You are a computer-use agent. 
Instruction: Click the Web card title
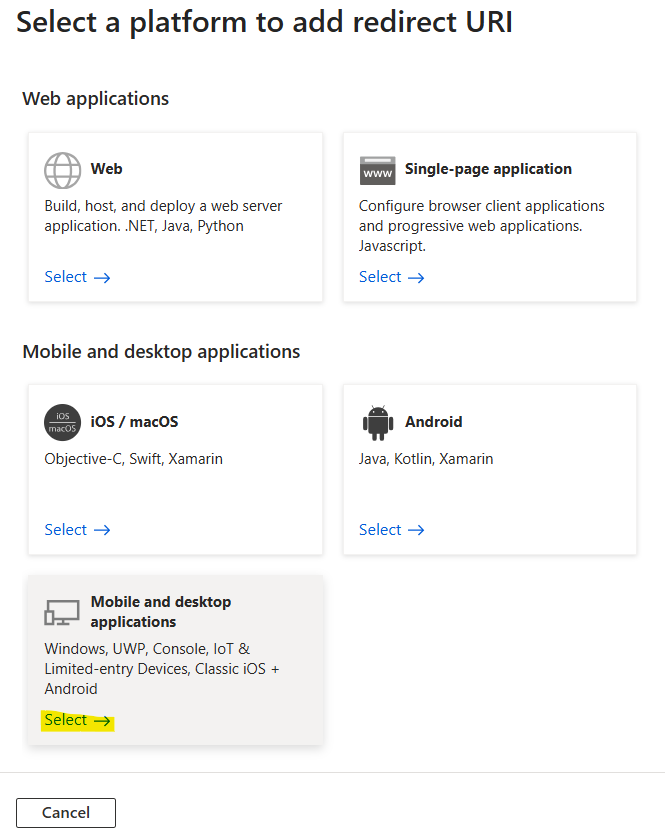106,169
